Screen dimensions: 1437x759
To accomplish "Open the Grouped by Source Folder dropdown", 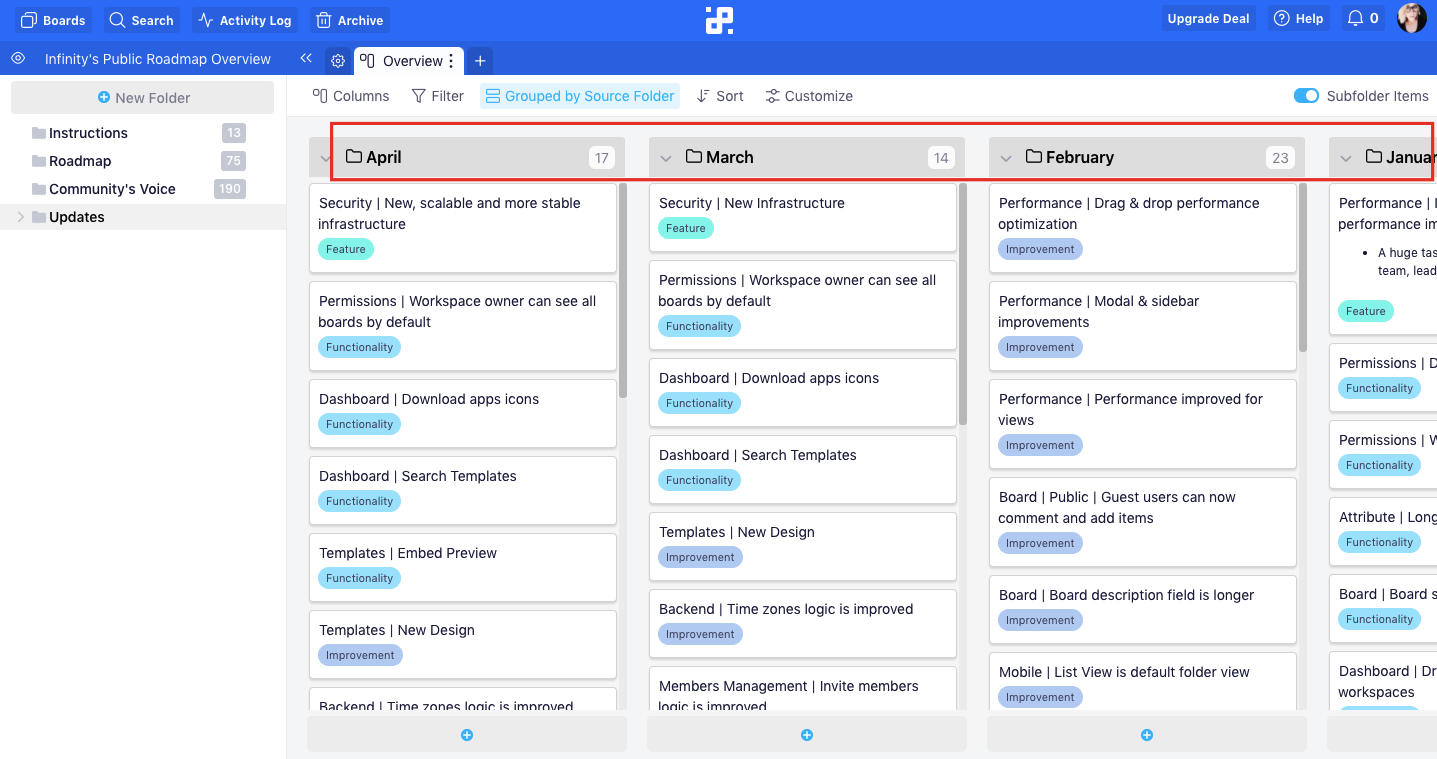I will [x=580, y=96].
